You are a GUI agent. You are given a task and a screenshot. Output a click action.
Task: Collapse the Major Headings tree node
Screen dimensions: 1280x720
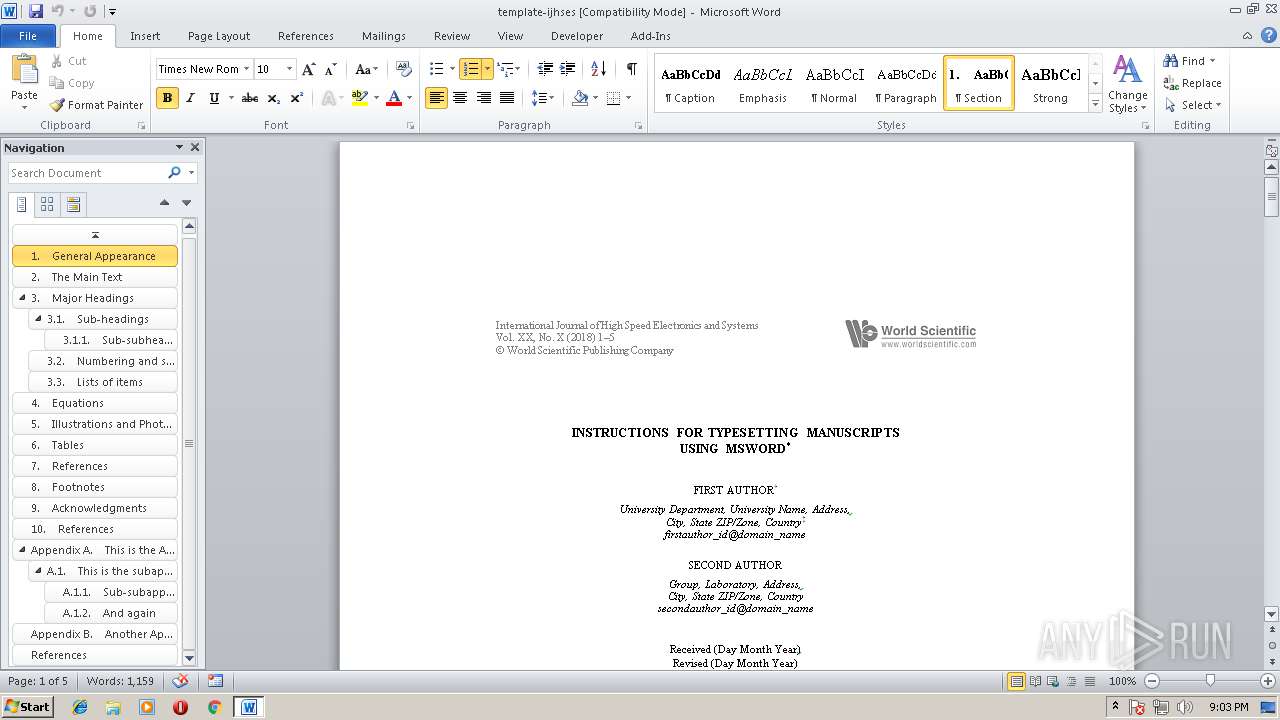(x=23, y=298)
